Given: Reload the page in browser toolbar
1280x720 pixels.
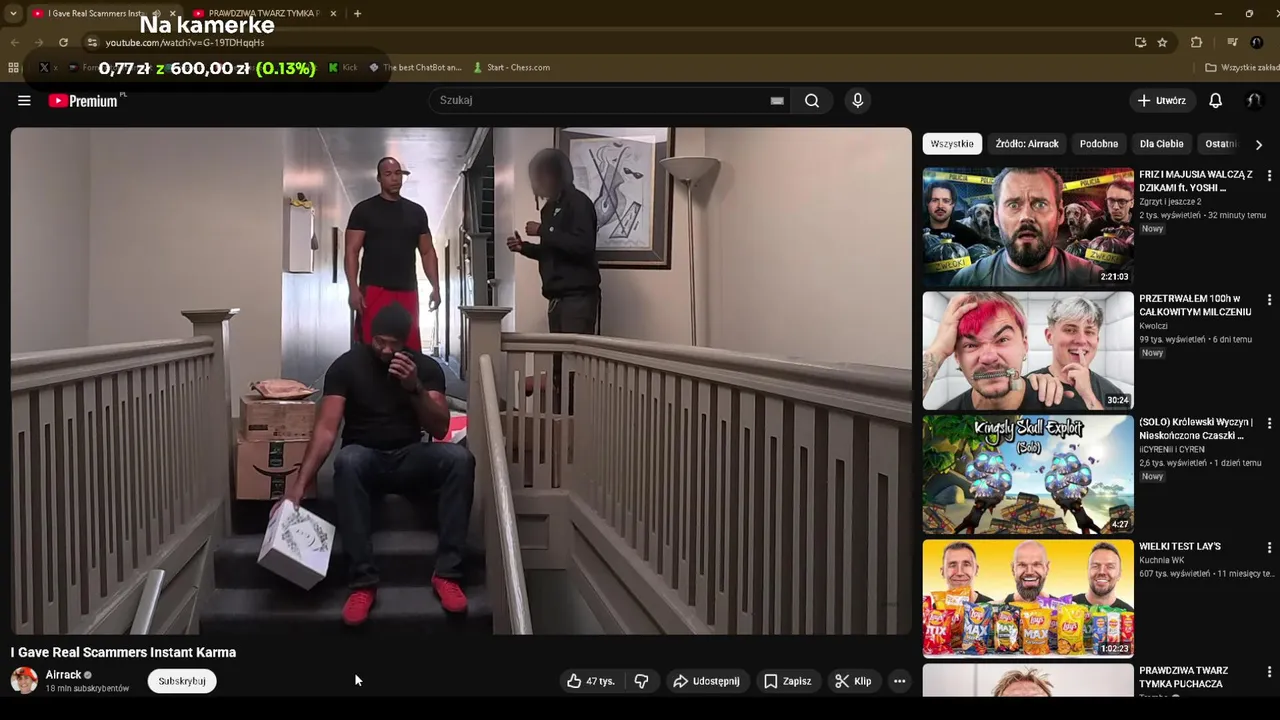Looking at the screenshot, I should click(x=63, y=42).
